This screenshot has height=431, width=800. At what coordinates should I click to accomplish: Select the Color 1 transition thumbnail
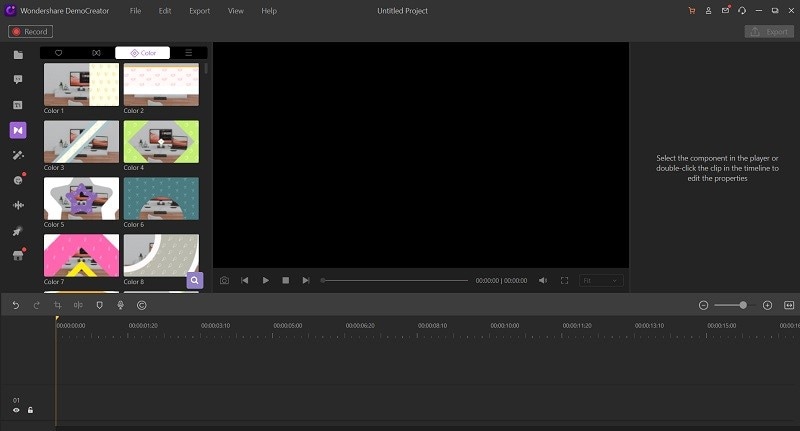(81, 84)
